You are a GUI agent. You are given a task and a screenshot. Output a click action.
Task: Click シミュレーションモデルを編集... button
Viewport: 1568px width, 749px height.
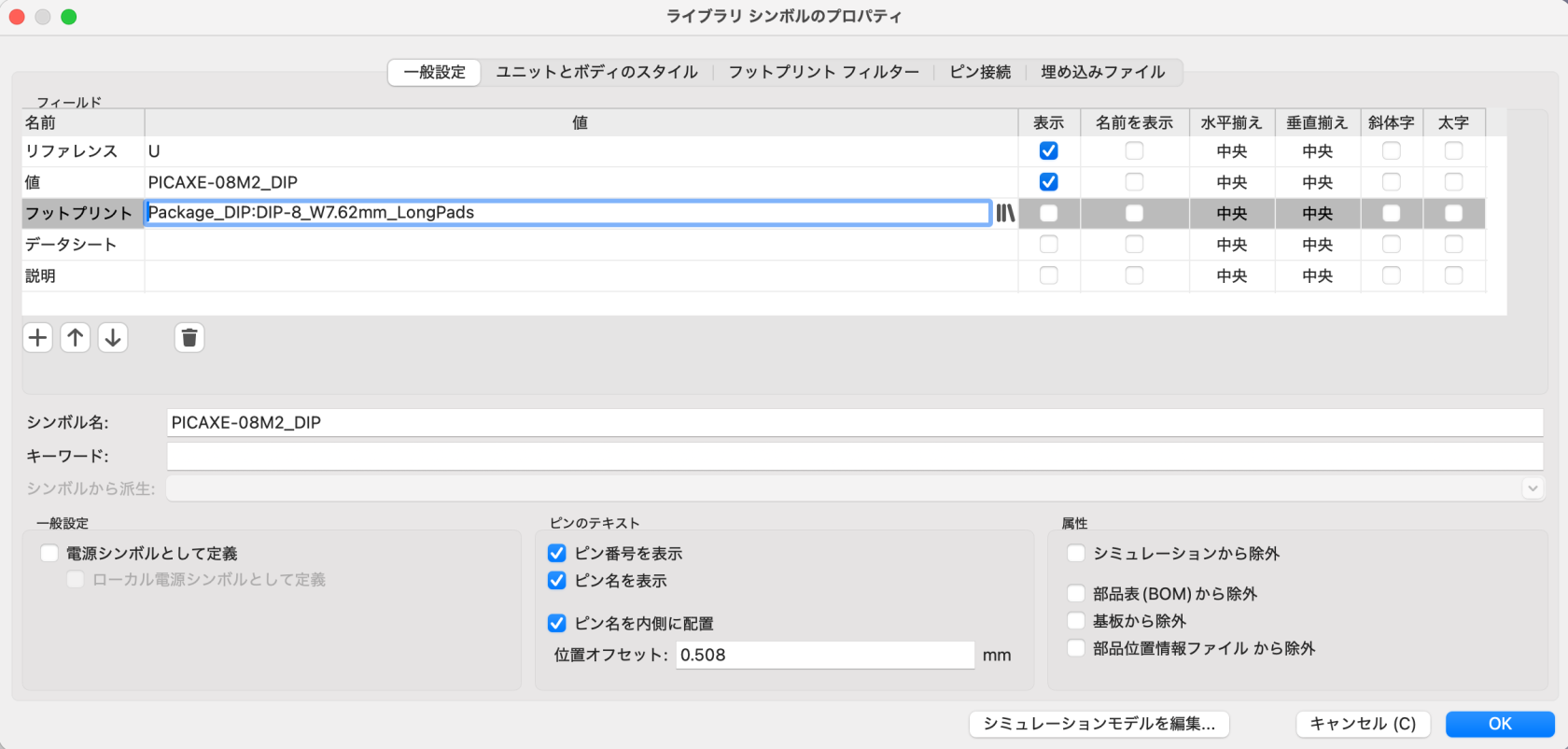1099,724
